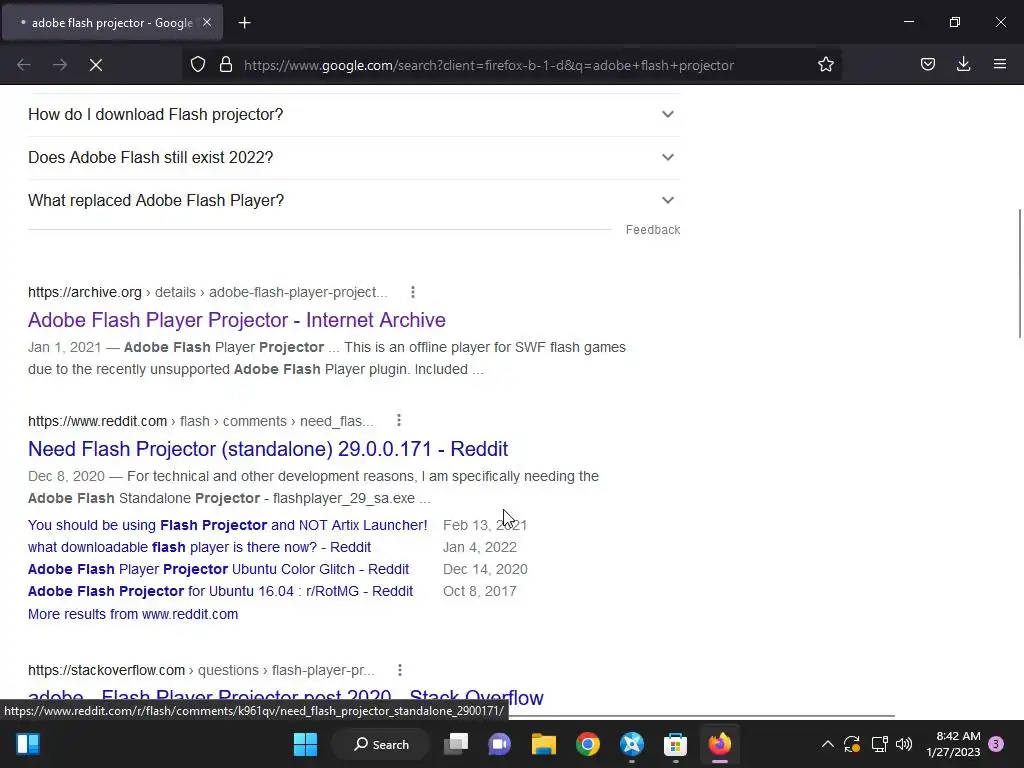Click the sync tray icon
This screenshot has width=1024, height=768.
[x=852, y=744]
